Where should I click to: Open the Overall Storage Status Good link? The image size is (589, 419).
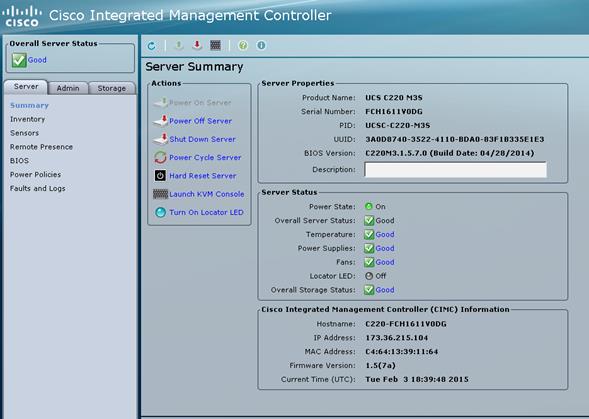coord(385,290)
